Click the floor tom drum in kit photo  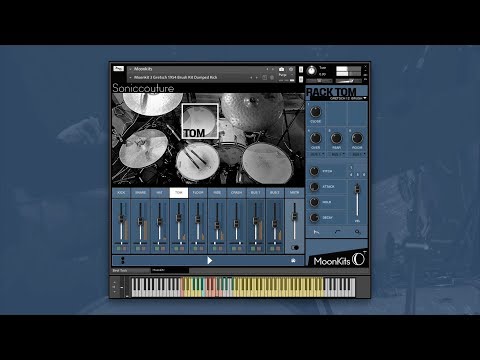(x=268, y=163)
